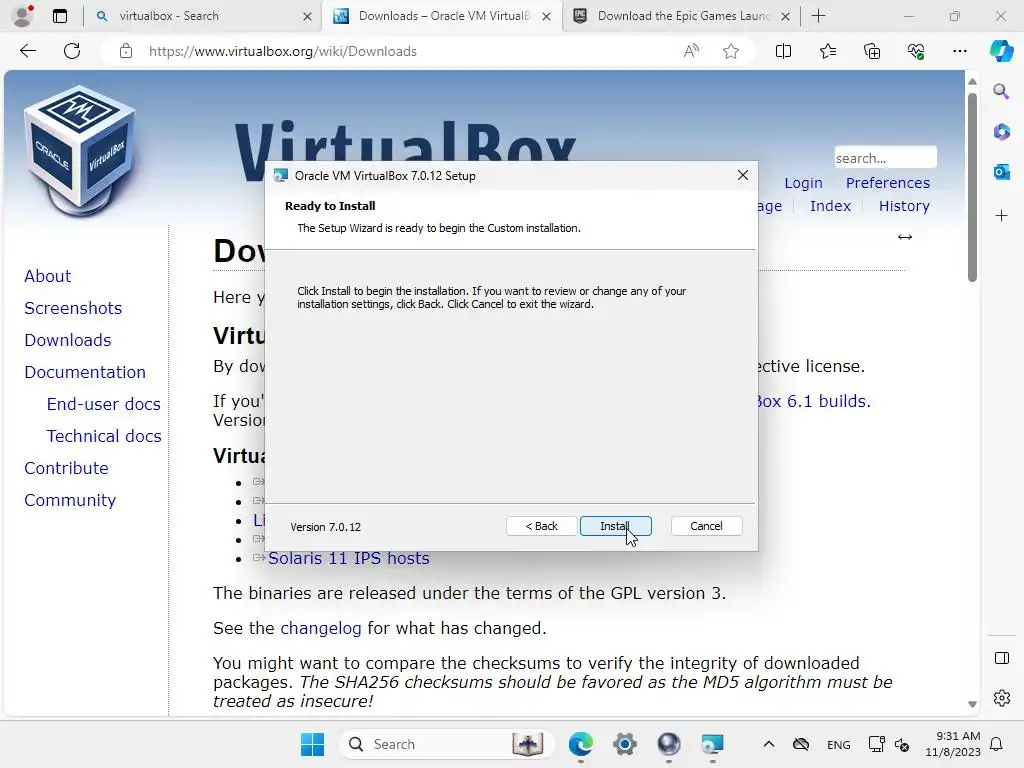This screenshot has width=1024, height=768.
Task: Add a sidebar app with plus icon
Action: pyautogui.click(x=1001, y=216)
